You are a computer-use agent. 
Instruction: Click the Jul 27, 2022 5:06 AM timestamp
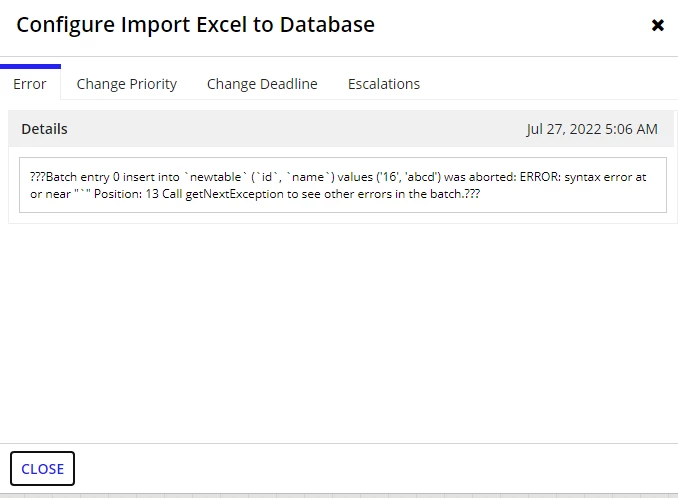click(592, 129)
